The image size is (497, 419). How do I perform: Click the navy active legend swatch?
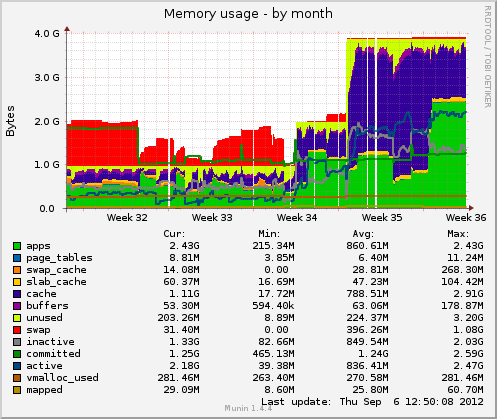pos(17,366)
